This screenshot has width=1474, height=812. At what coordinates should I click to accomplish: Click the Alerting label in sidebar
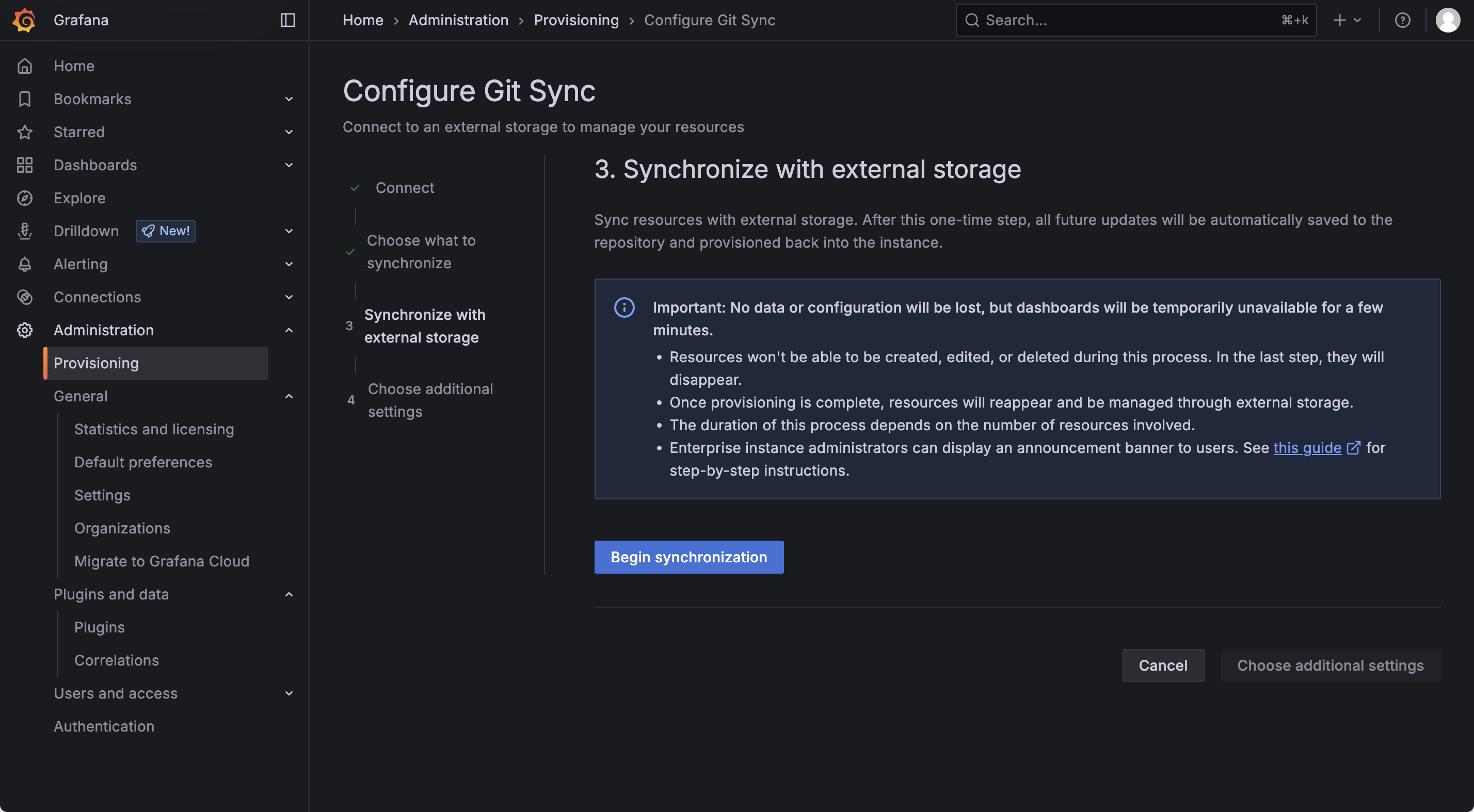point(81,264)
